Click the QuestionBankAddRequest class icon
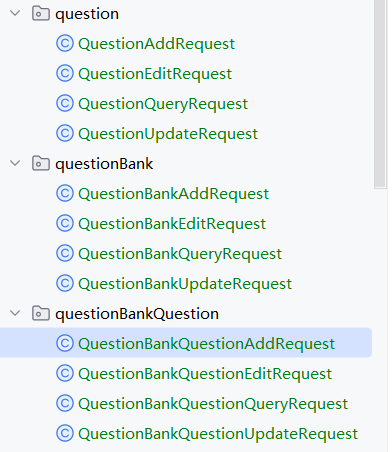 [65, 193]
